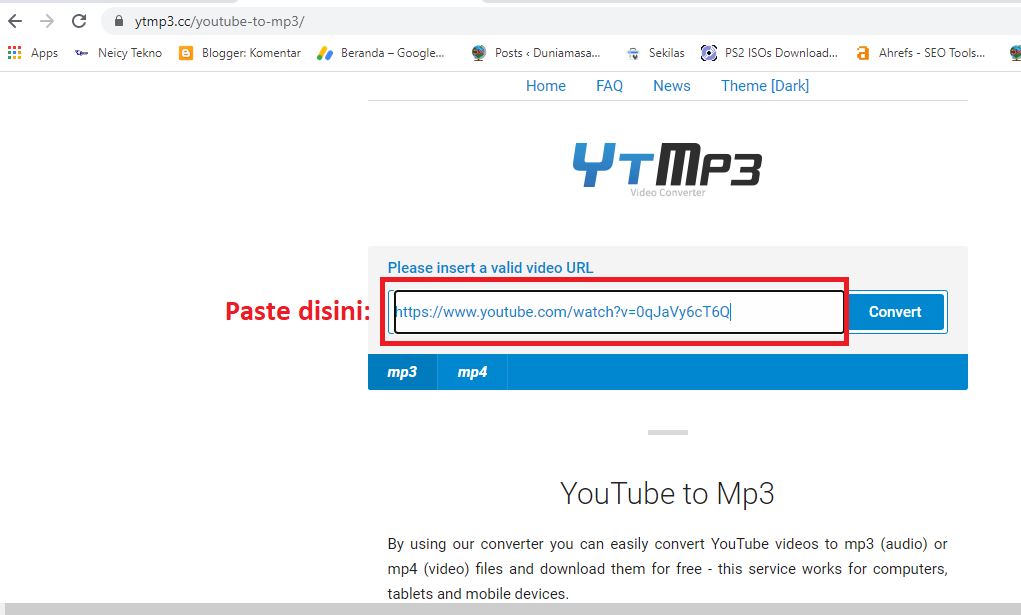Click the video URL input field
The image size is (1021, 615).
tap(619, 312)
